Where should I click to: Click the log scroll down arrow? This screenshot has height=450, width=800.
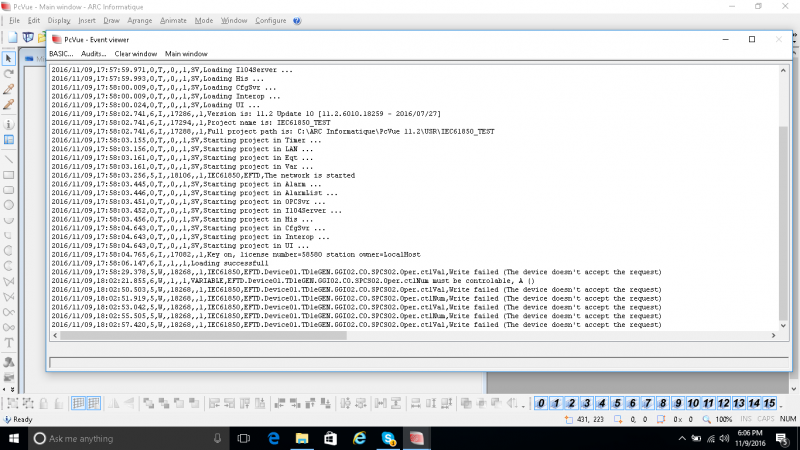783,326
